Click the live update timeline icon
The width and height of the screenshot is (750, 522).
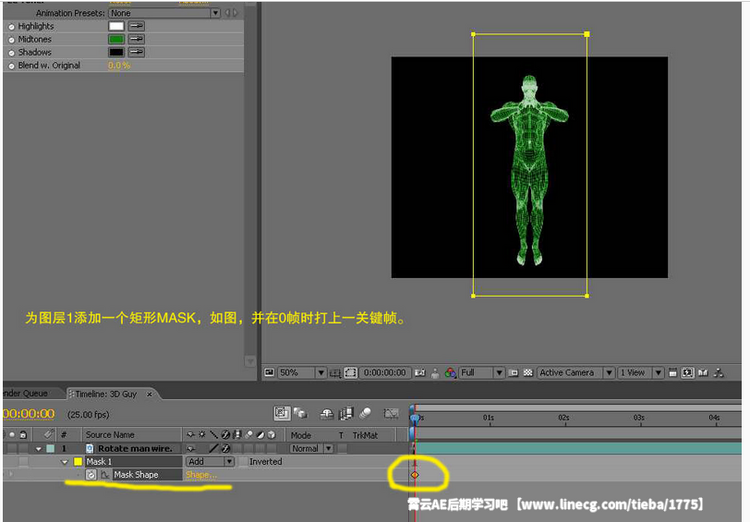[x=282, y=413]
